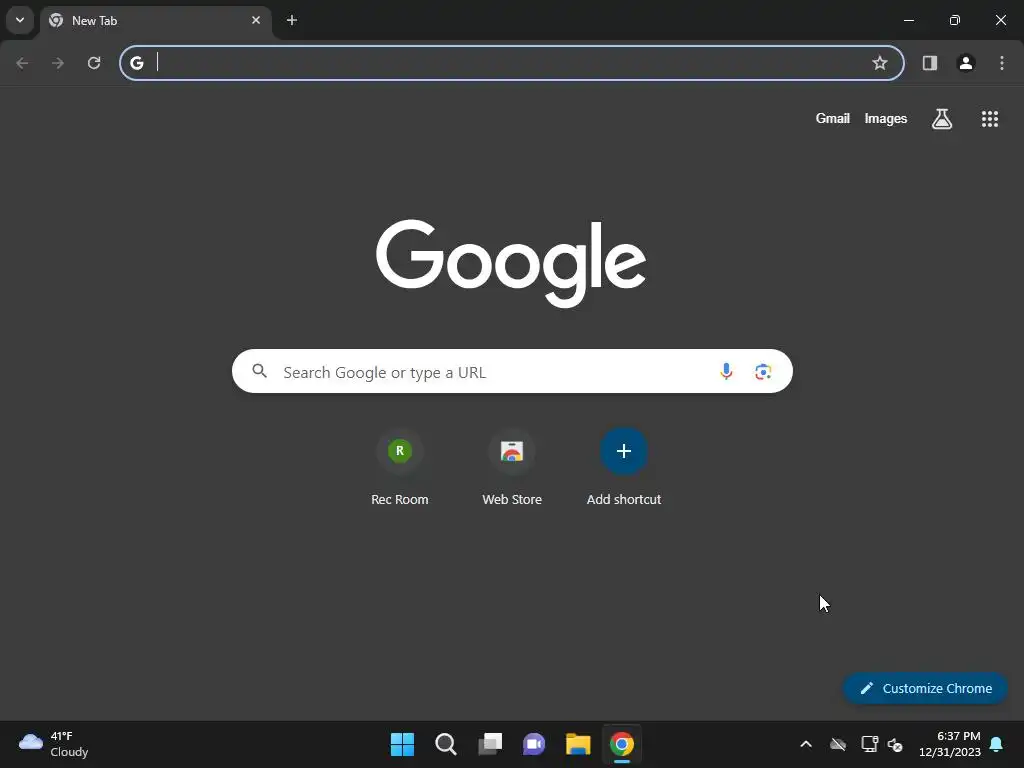This screenshot has height=768, width=1024.
Task: Click the Chrome taskbar icon
Action: [x=622, y=744]
